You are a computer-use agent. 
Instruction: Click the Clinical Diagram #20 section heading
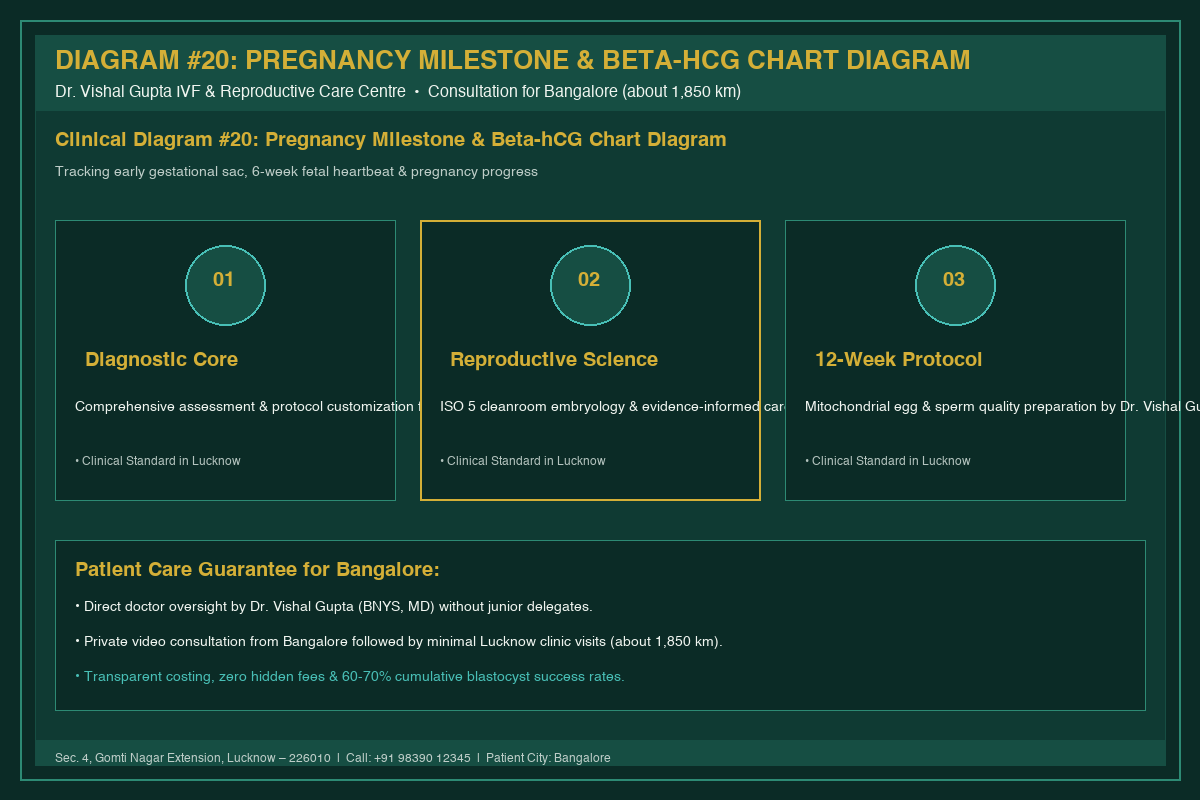[x=391, y=139]
